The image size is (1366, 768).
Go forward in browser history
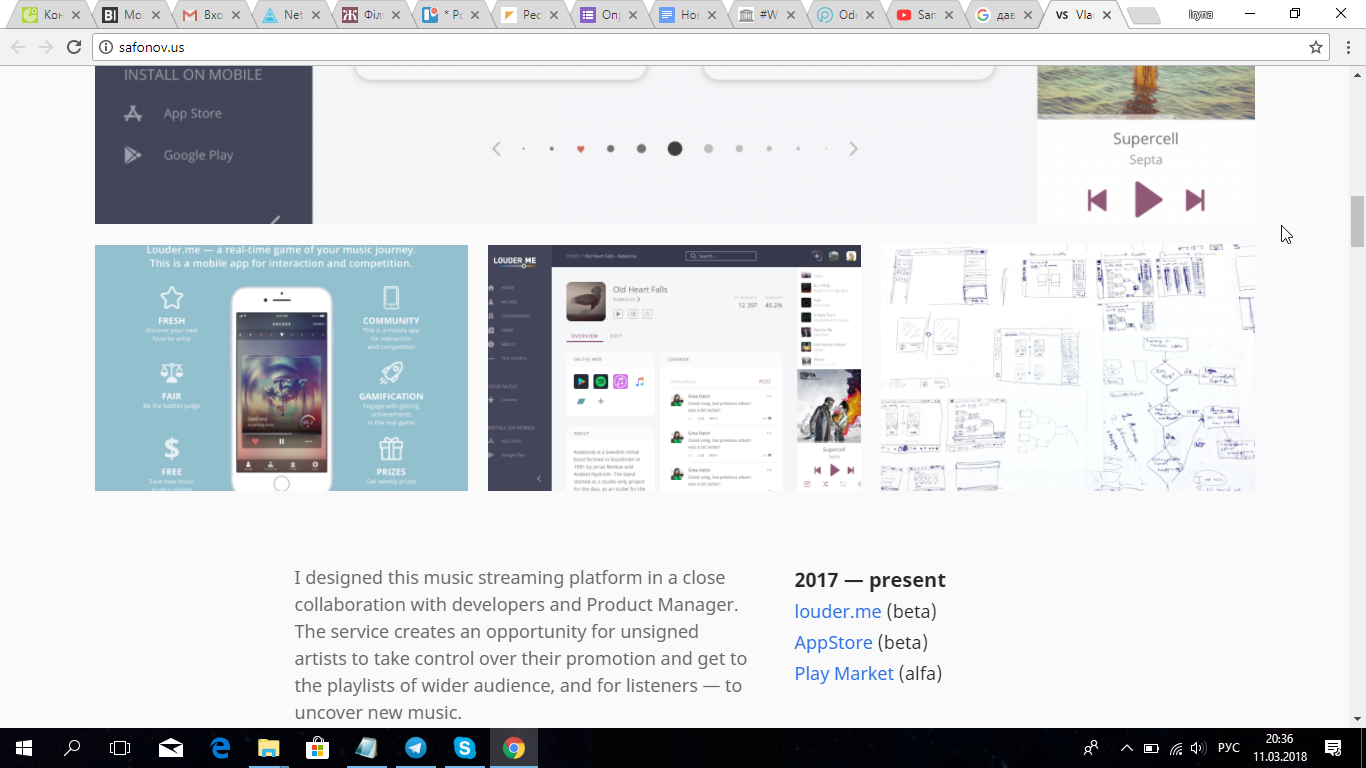(46, 47)
